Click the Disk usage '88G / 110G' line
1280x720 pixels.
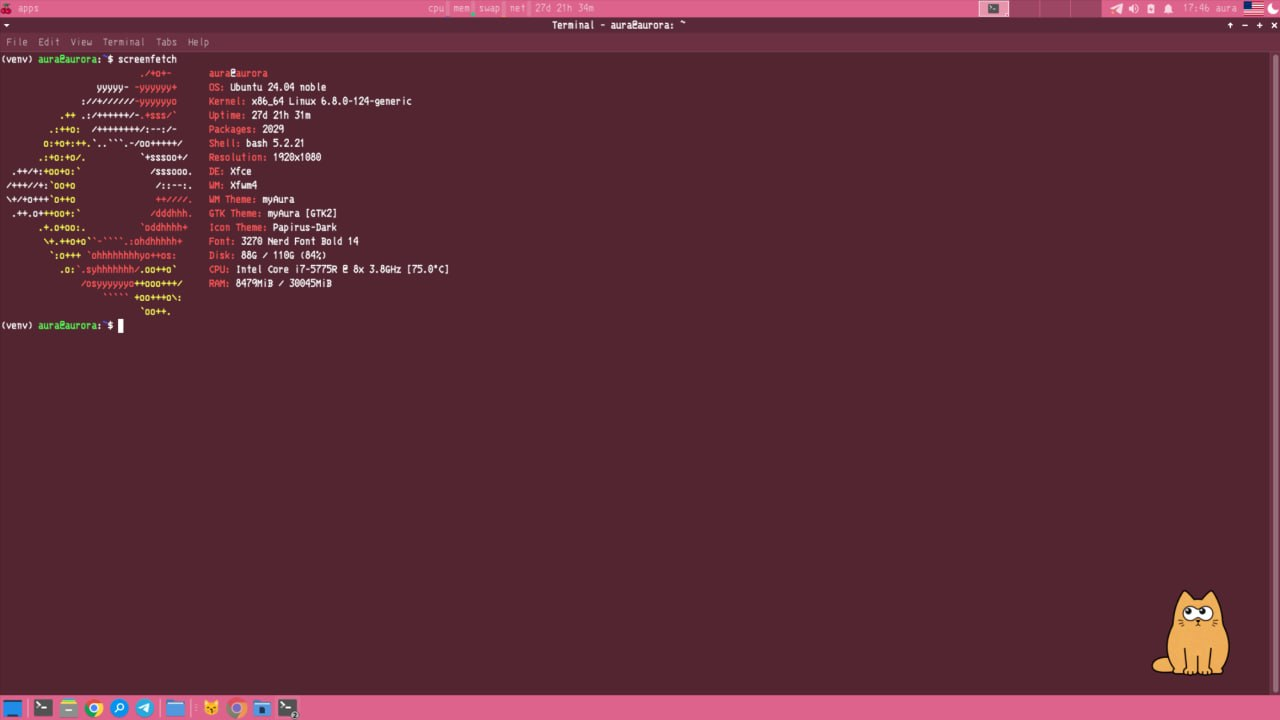[x=267, y=255]
